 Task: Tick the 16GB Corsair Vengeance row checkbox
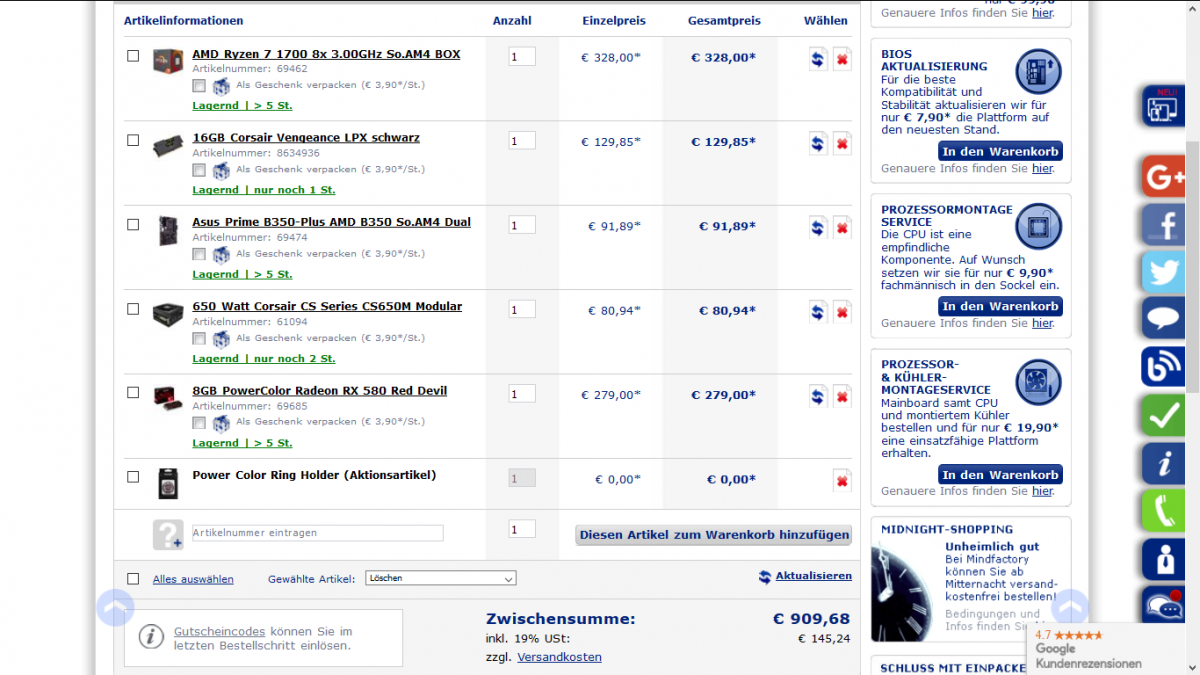[133, 140]
